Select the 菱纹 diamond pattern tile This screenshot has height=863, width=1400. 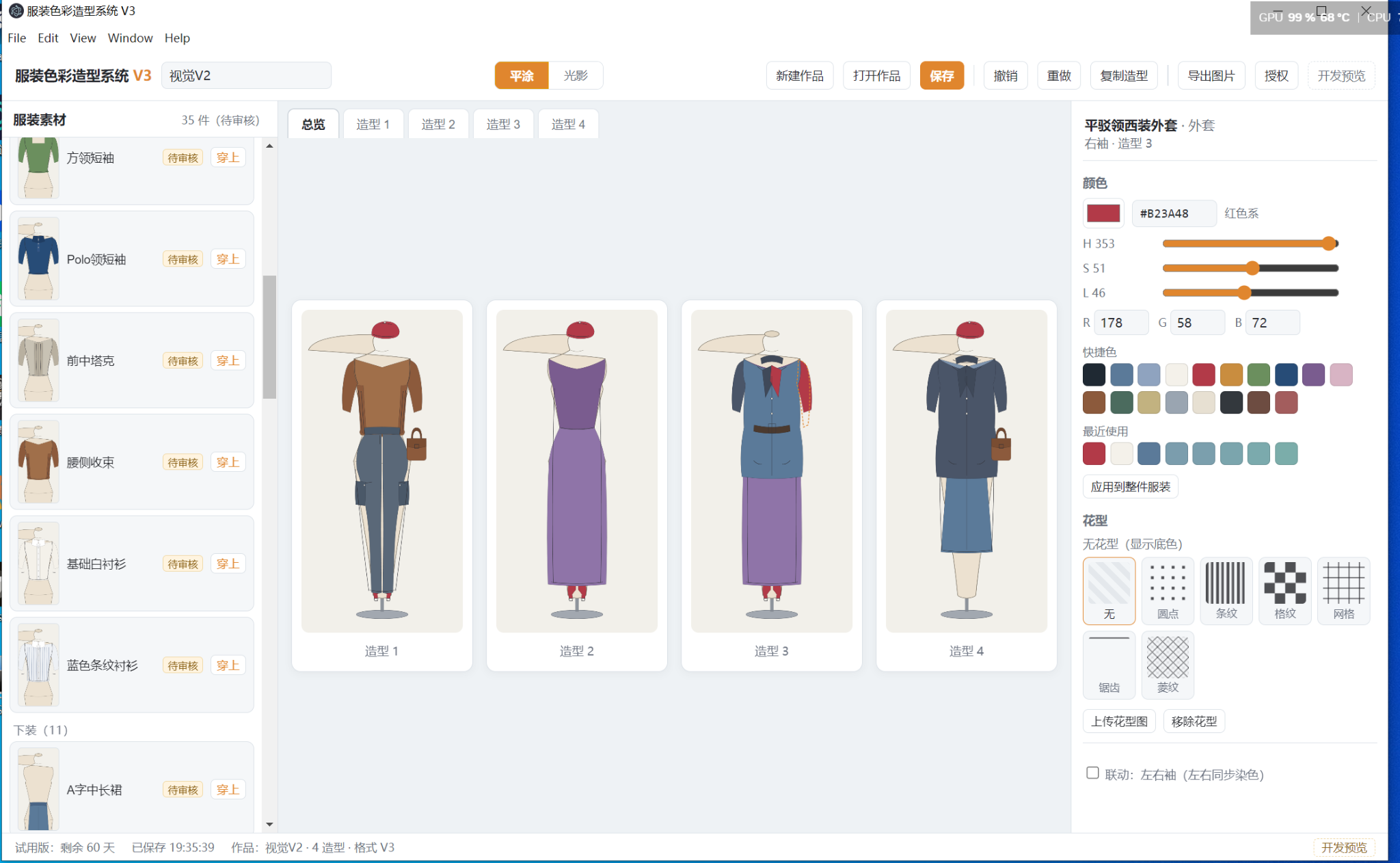pyautogui.click(x=1168, y=665)
